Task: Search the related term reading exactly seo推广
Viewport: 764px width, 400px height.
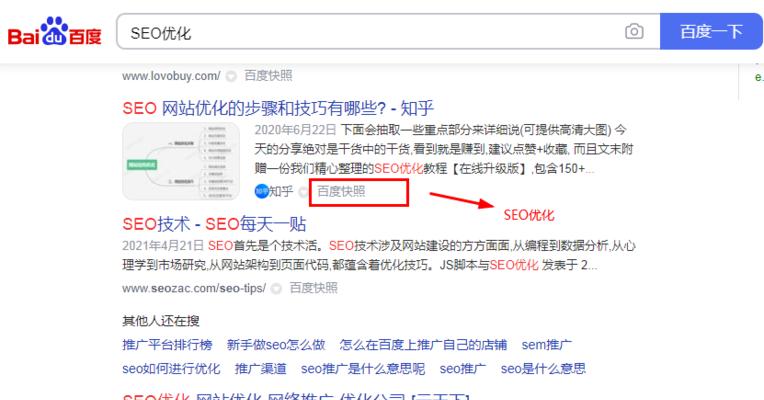Action: tap(463, 369)
